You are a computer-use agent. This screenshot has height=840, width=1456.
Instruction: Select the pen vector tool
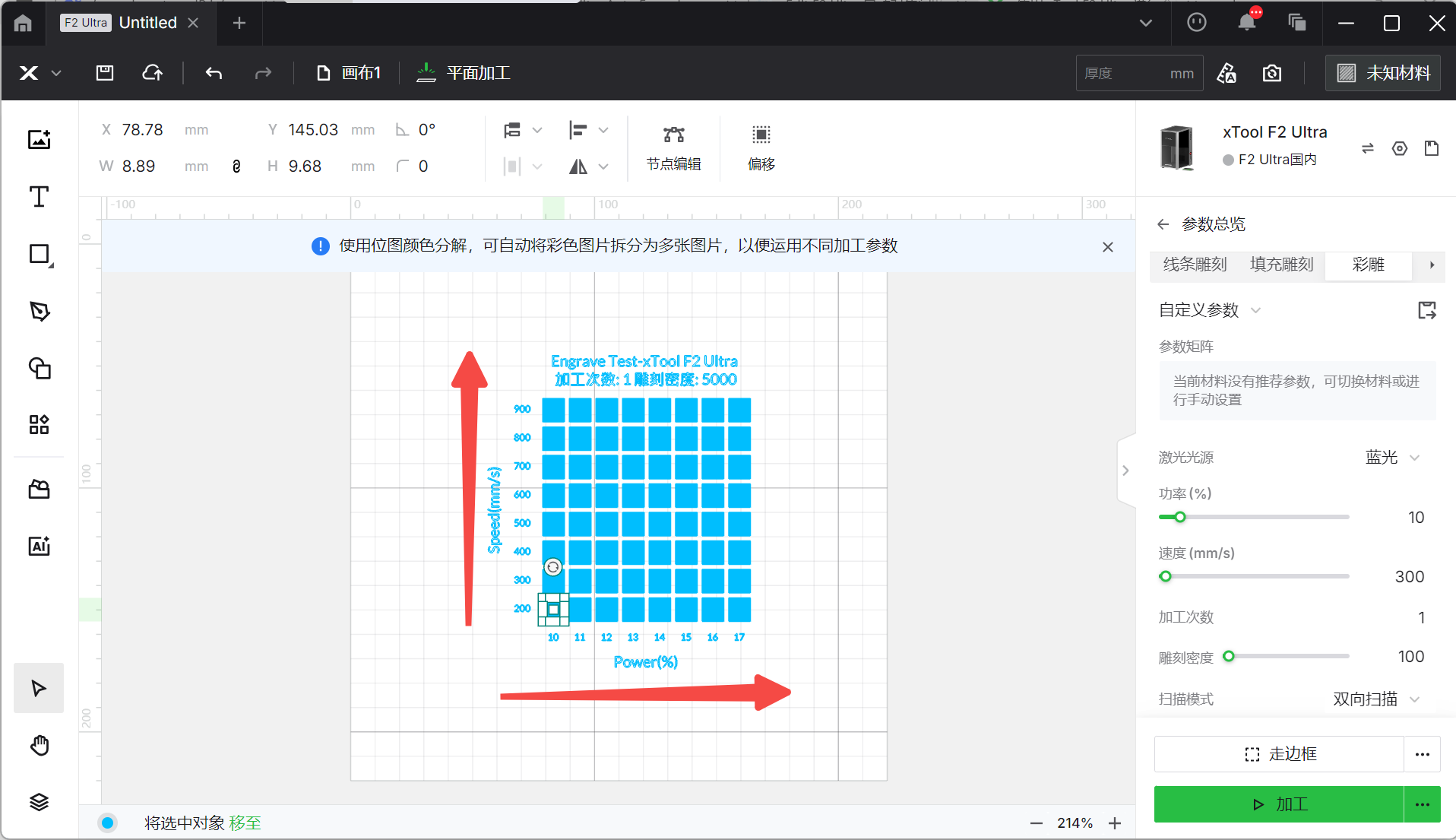pyautogui.click(x=40, y=311)
